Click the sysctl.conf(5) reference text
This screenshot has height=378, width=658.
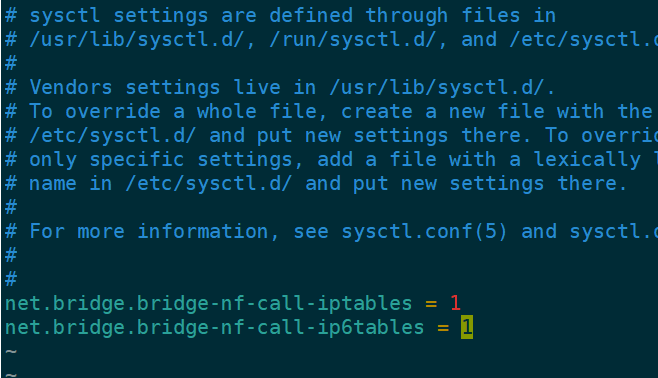424,232
